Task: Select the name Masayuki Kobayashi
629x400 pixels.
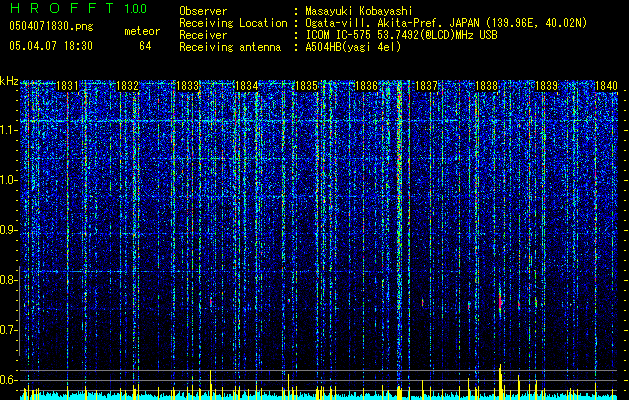Action: [x=359, y=11]
